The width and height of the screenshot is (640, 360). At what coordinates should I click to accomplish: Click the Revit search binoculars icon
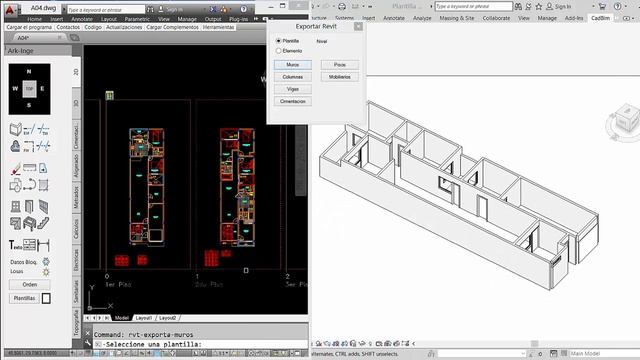[x=518, y=7]
